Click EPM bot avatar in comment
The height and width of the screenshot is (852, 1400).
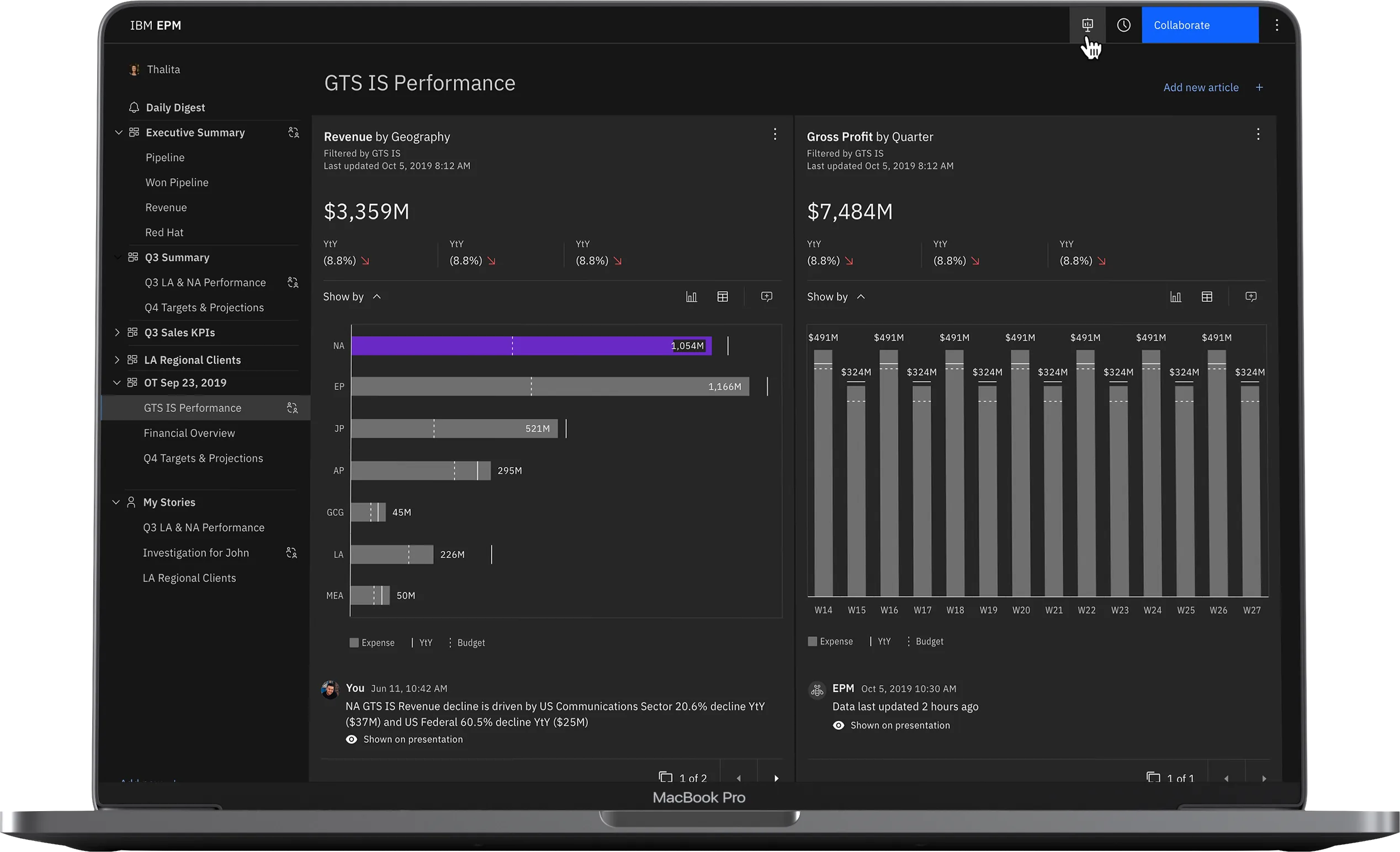(x=817, y=690)
